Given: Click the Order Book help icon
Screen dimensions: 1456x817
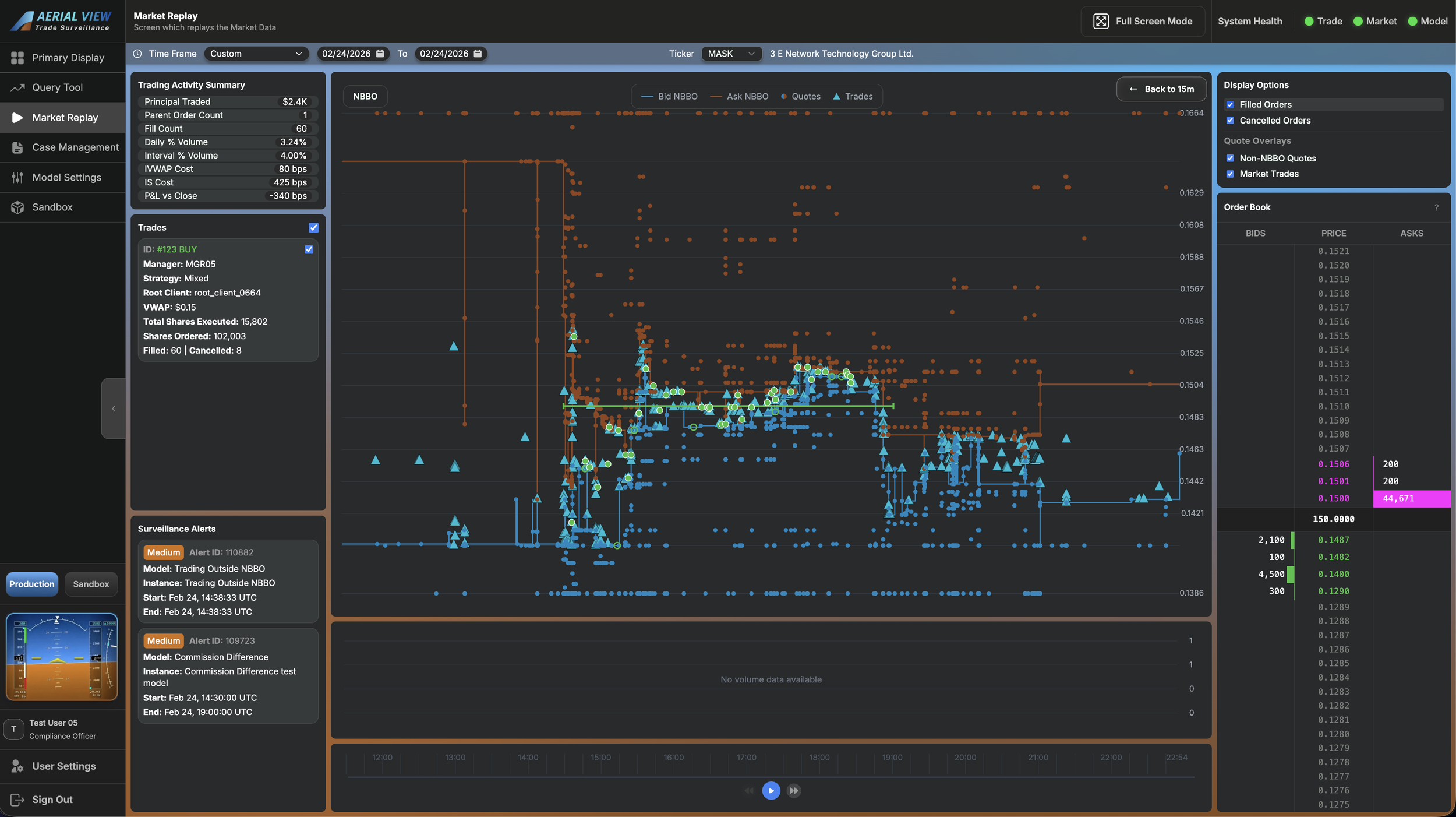Looking at the screenshot, I should (1436, 207).
